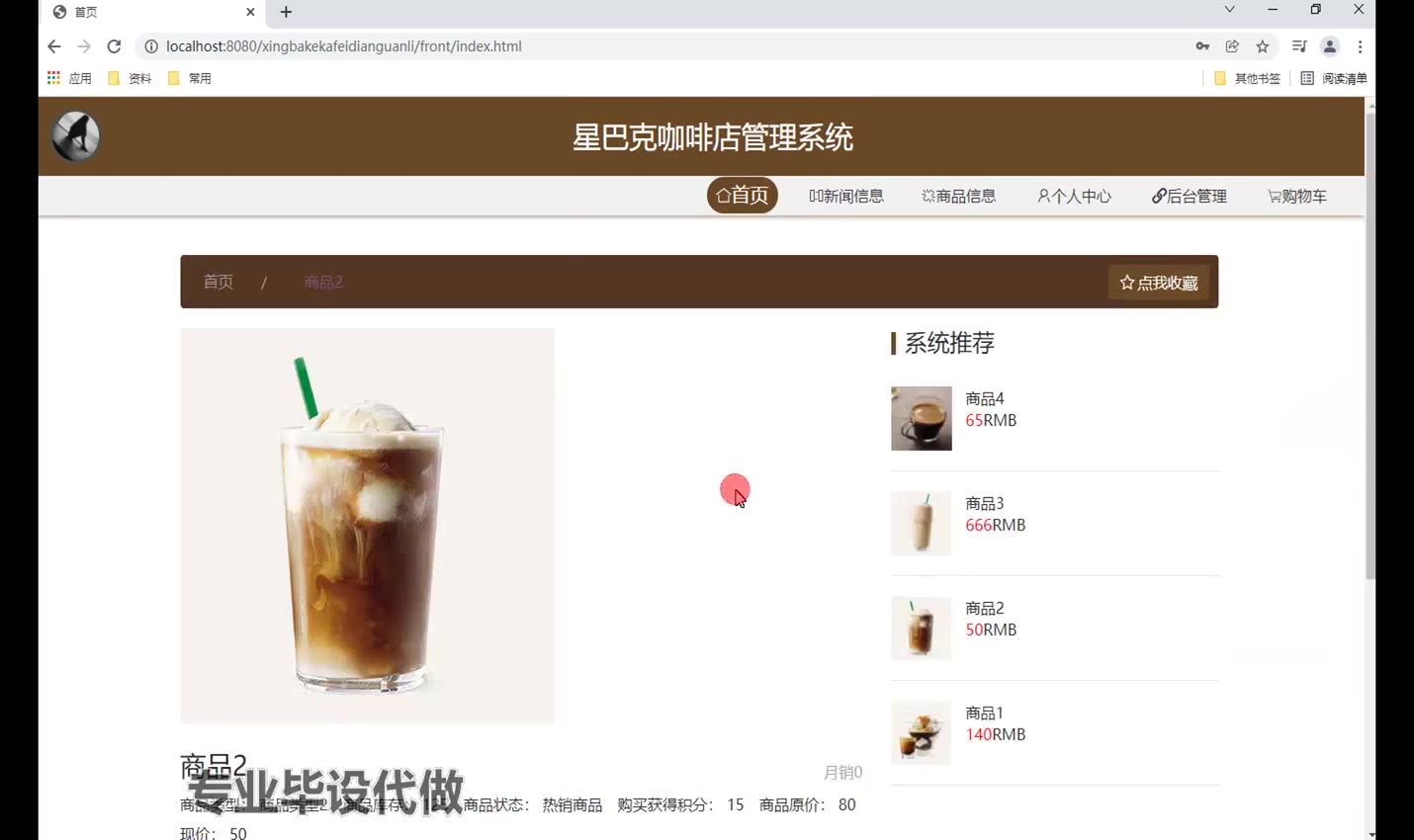Click the 系统推荐 heading
The width and height of the screenshot is (1414, 840).
pos(949,343)
